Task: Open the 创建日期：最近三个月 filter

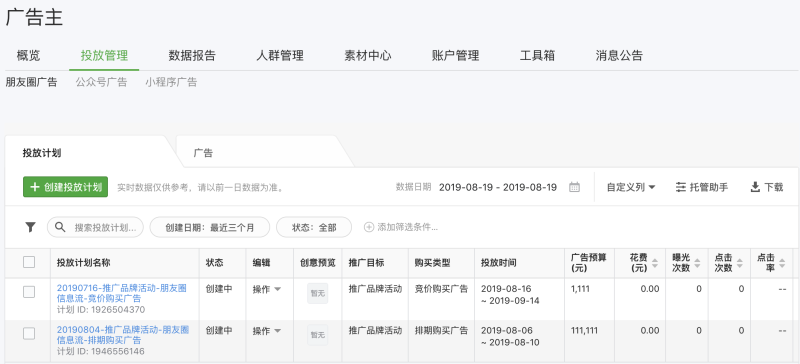Action: point(210,227)
